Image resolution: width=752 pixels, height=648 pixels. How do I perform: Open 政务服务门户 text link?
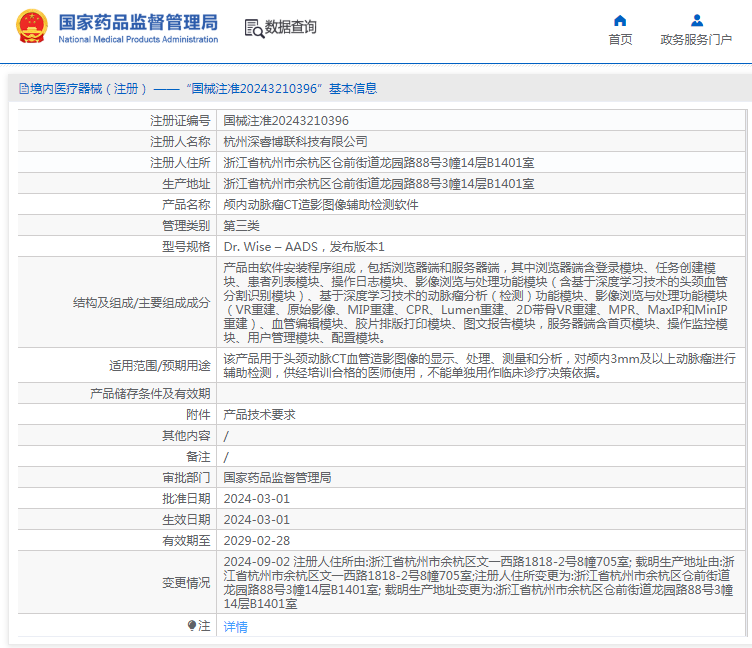696,40
